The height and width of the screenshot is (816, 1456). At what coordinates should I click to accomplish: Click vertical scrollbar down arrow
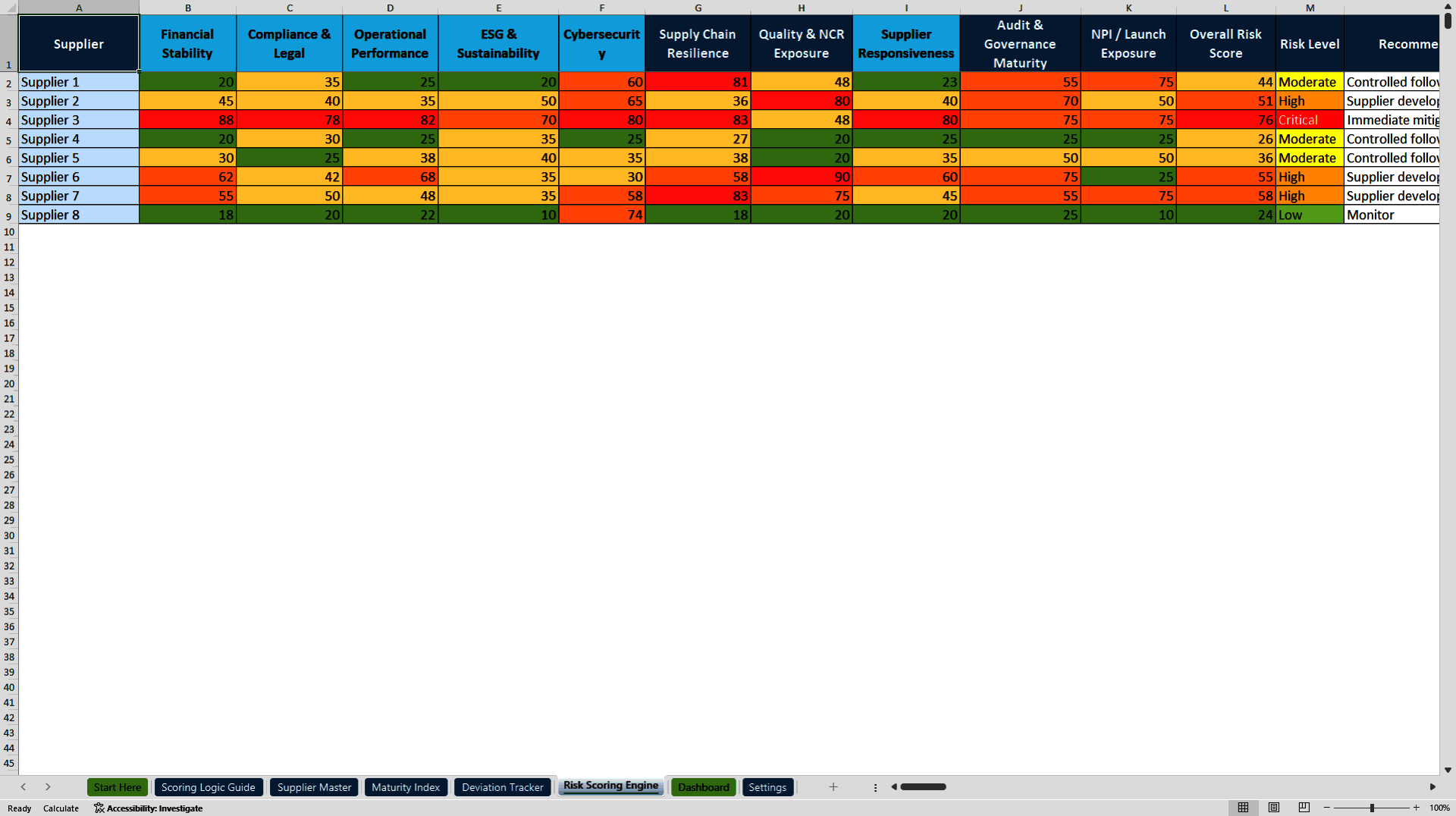[1448, 770]
